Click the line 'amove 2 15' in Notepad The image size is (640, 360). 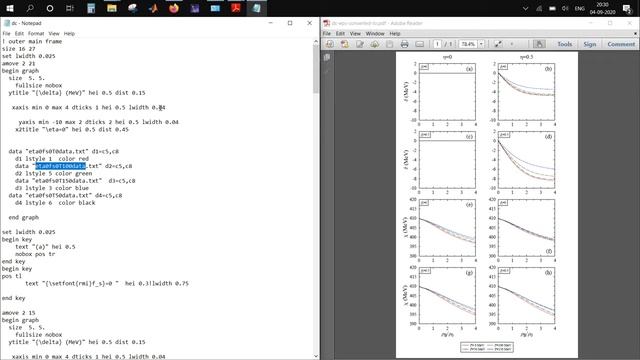coord(18,313)
